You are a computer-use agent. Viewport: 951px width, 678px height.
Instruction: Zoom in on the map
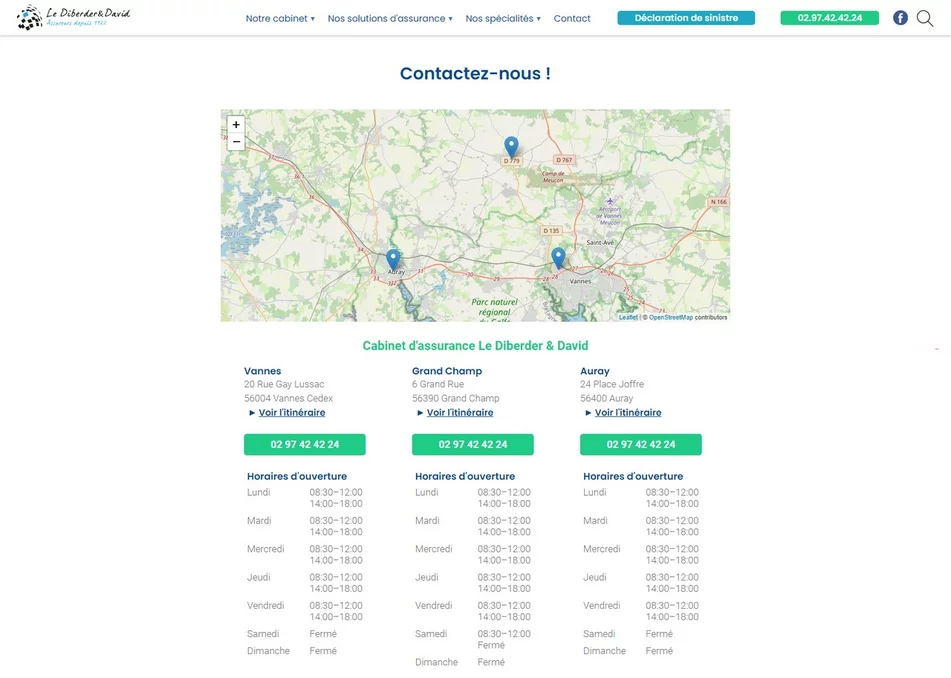point(236,125)
